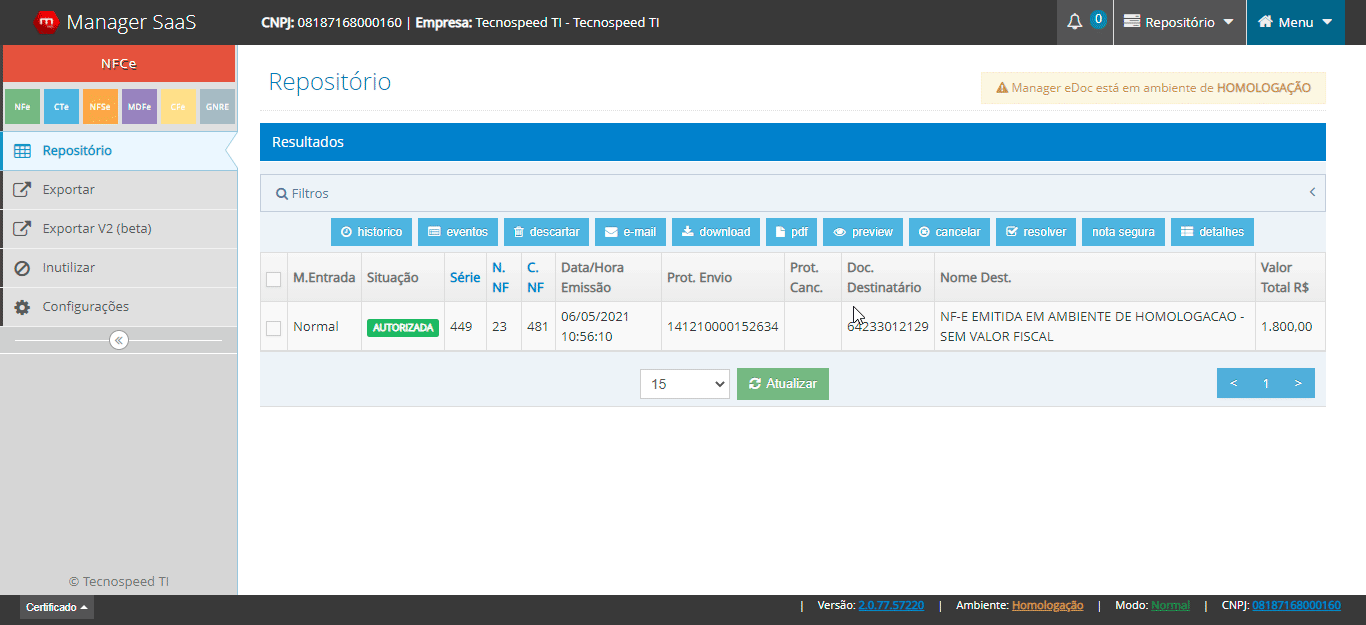This screenshot has height=625, width=1366.
Task: Click the Manager SaaS logo icon
Action: (x=46, y=22)
